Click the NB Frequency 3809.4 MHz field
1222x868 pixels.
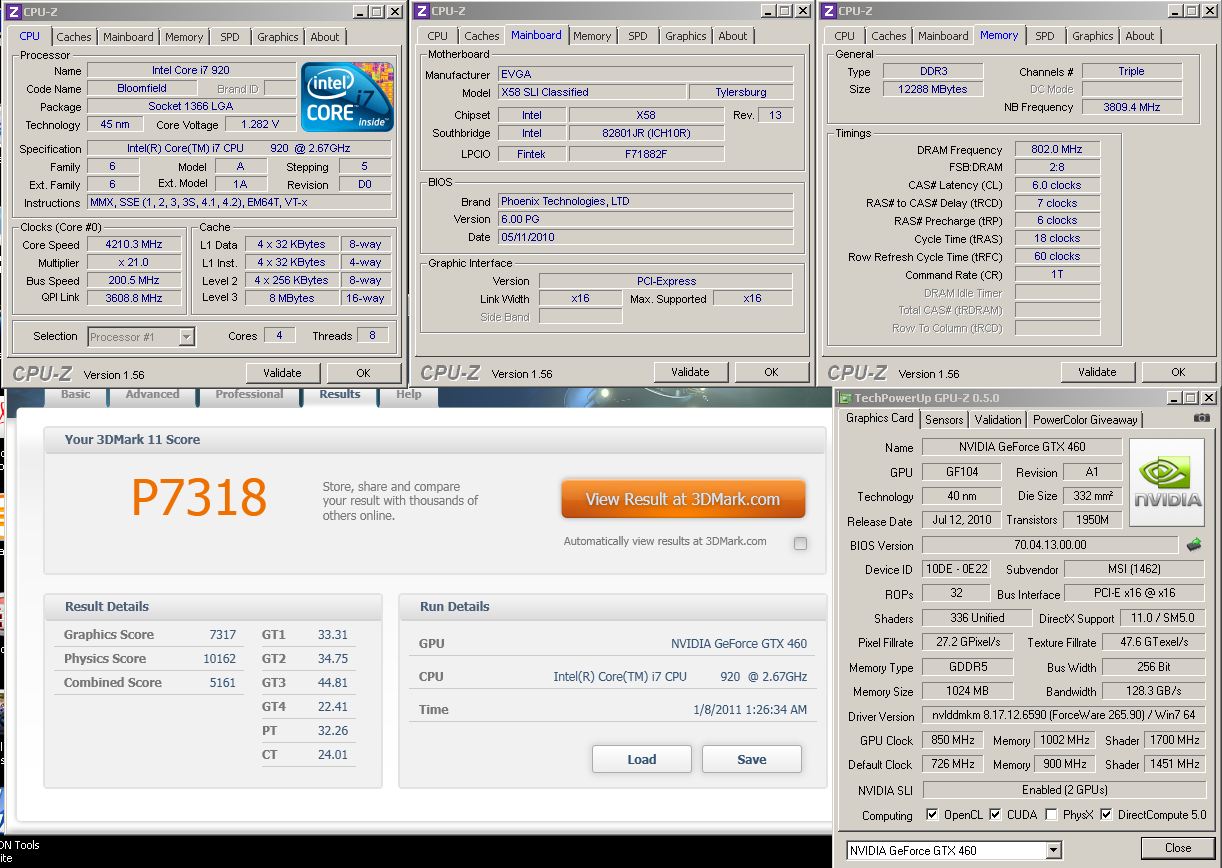pos(1131,107)
